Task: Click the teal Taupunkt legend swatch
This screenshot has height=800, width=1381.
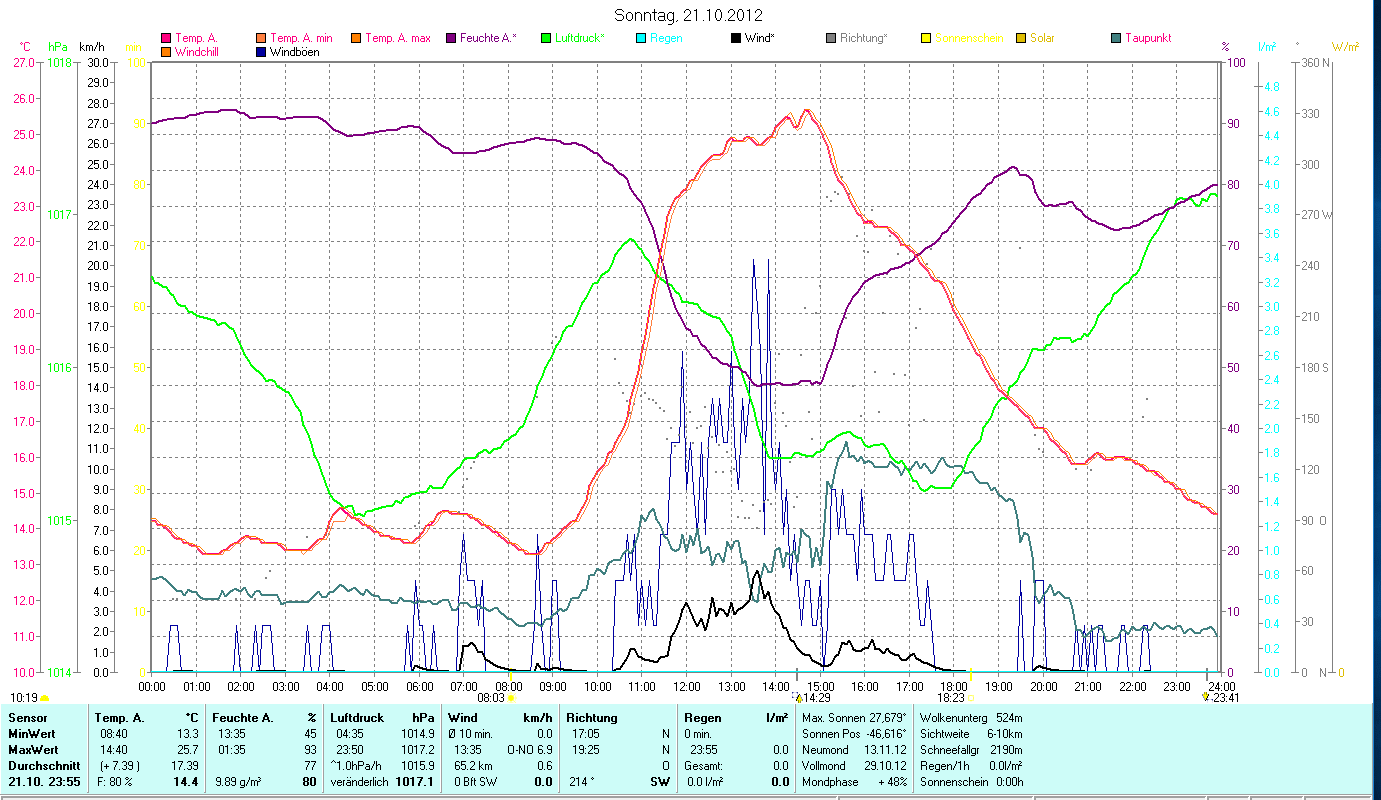Action: (1116, 38)
